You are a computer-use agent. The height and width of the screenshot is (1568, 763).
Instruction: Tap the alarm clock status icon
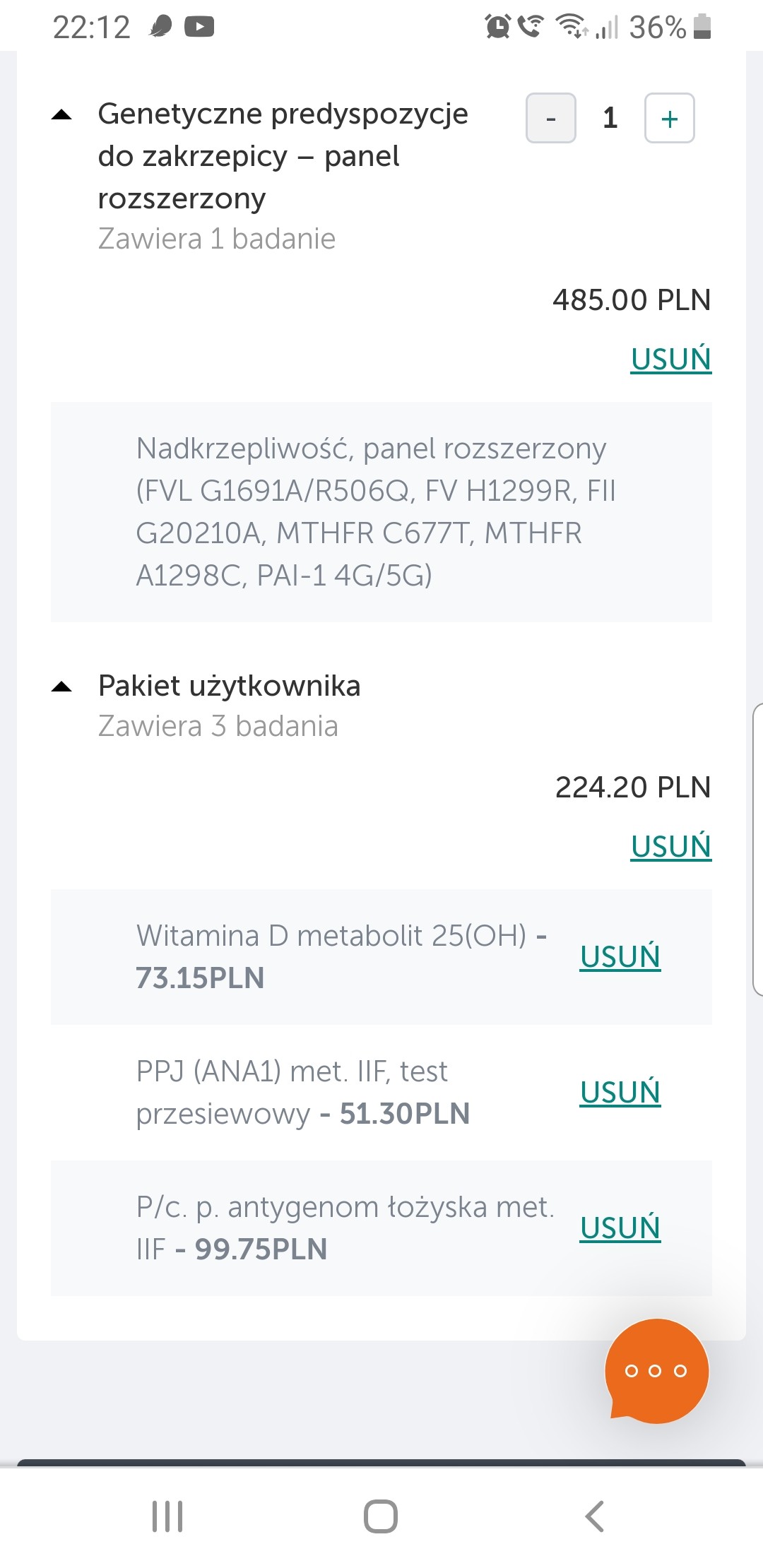[497, 27]
